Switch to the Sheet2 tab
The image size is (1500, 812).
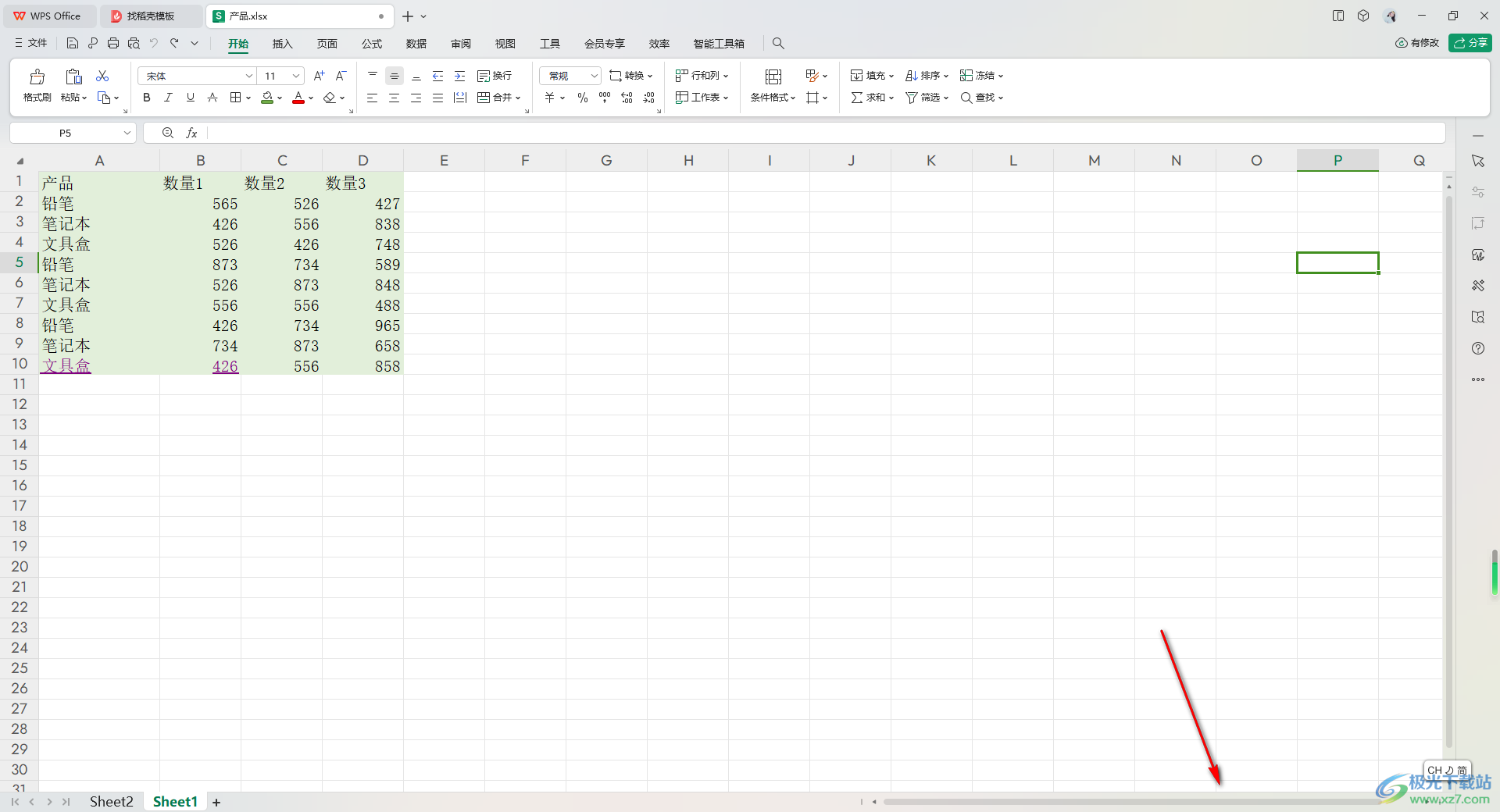(x=111, y=802)
